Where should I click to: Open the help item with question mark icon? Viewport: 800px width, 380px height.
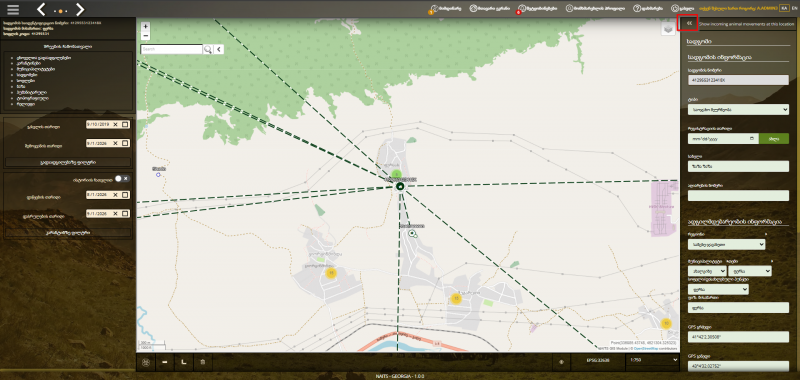[x=648, y=9]
